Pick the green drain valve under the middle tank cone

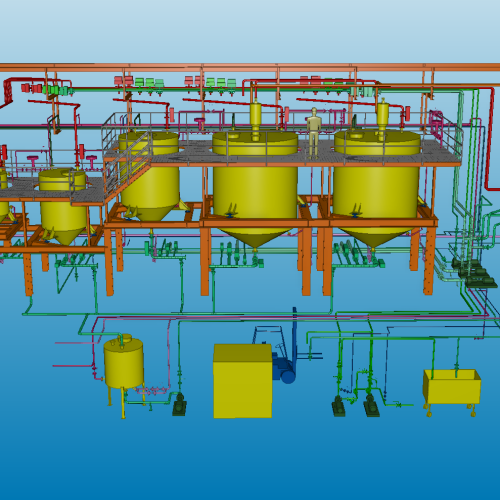257,261
